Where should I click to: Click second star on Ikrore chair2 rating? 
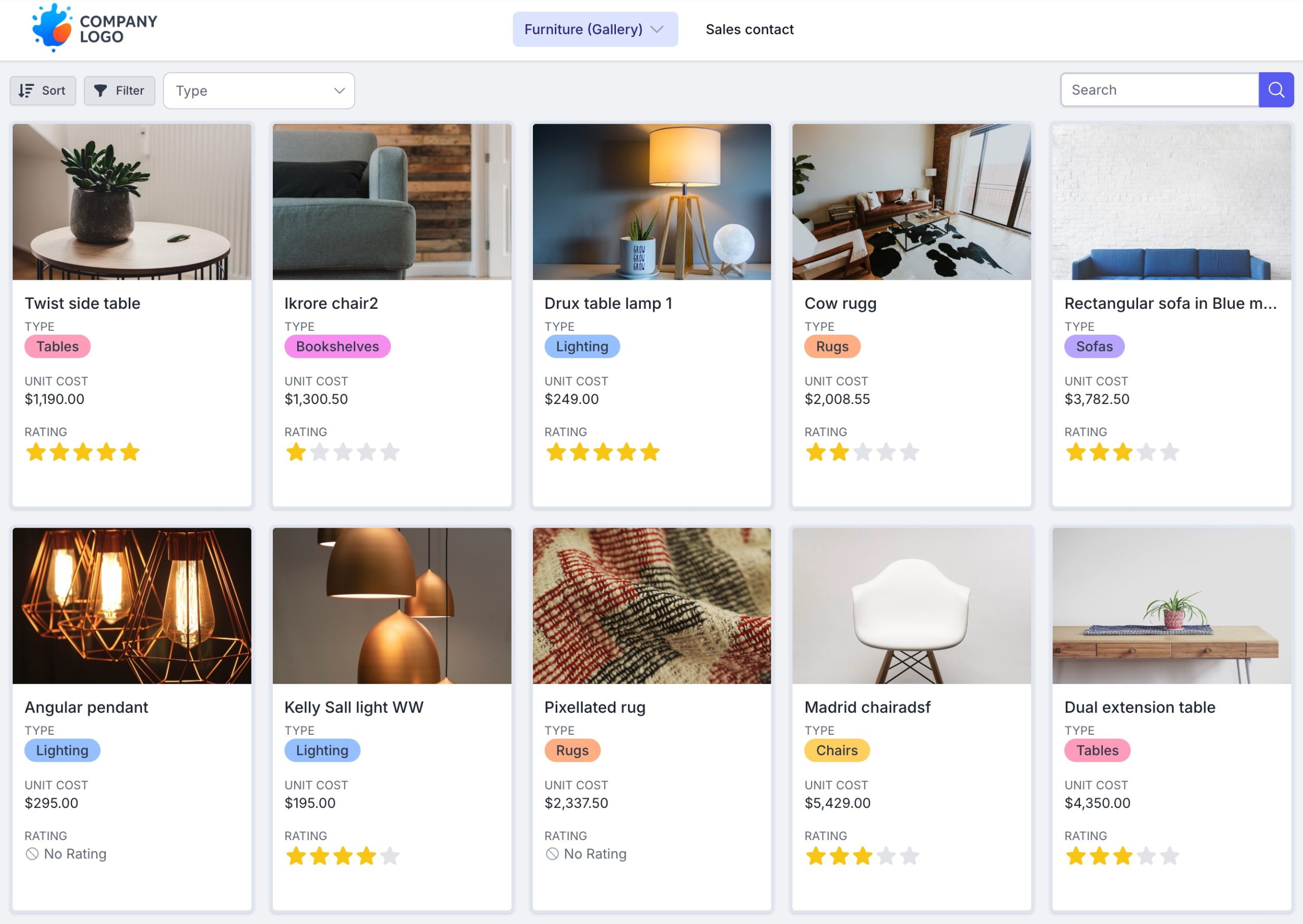(x=320, y=452)
